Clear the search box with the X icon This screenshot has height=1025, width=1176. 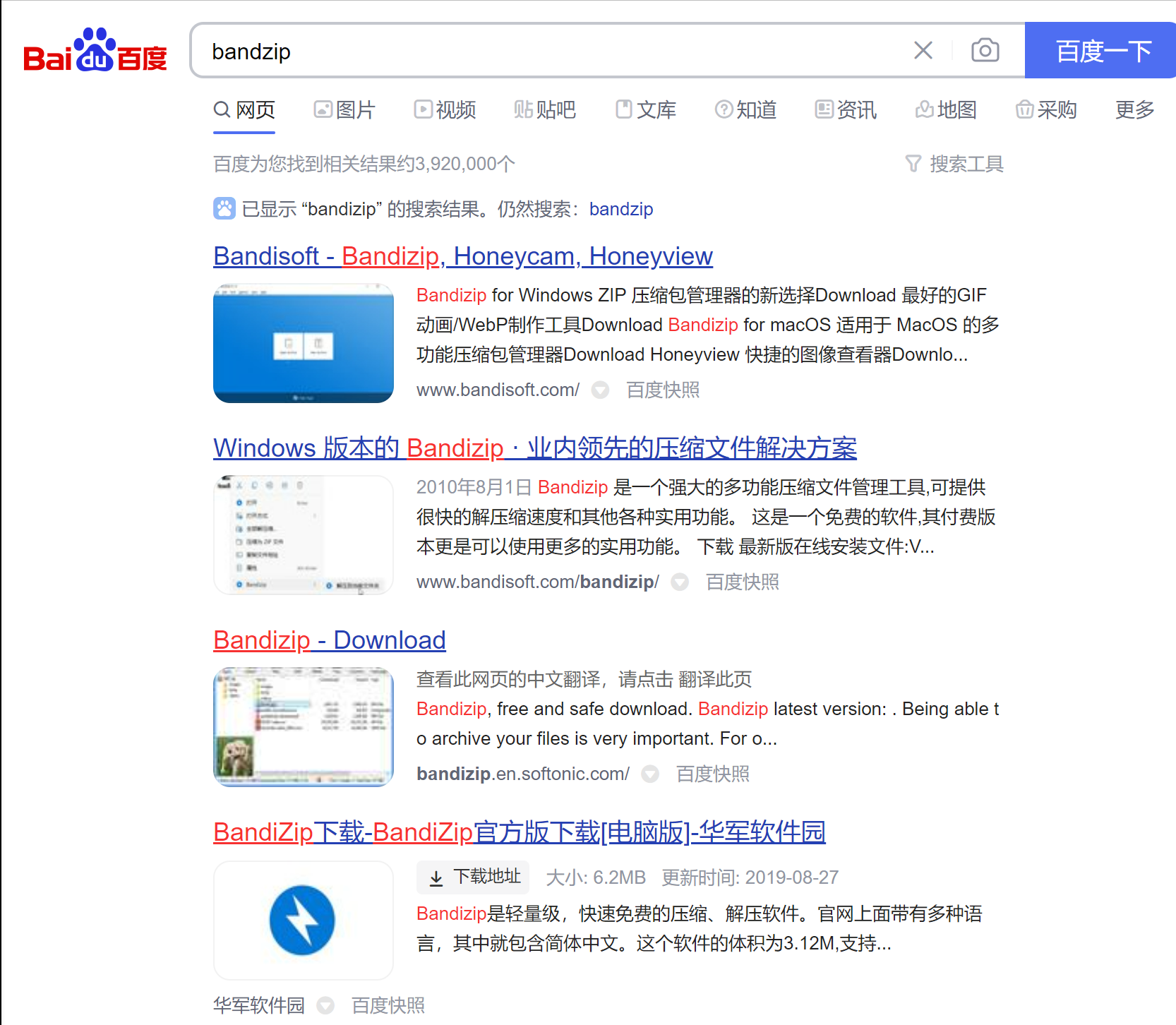point(923,50)
